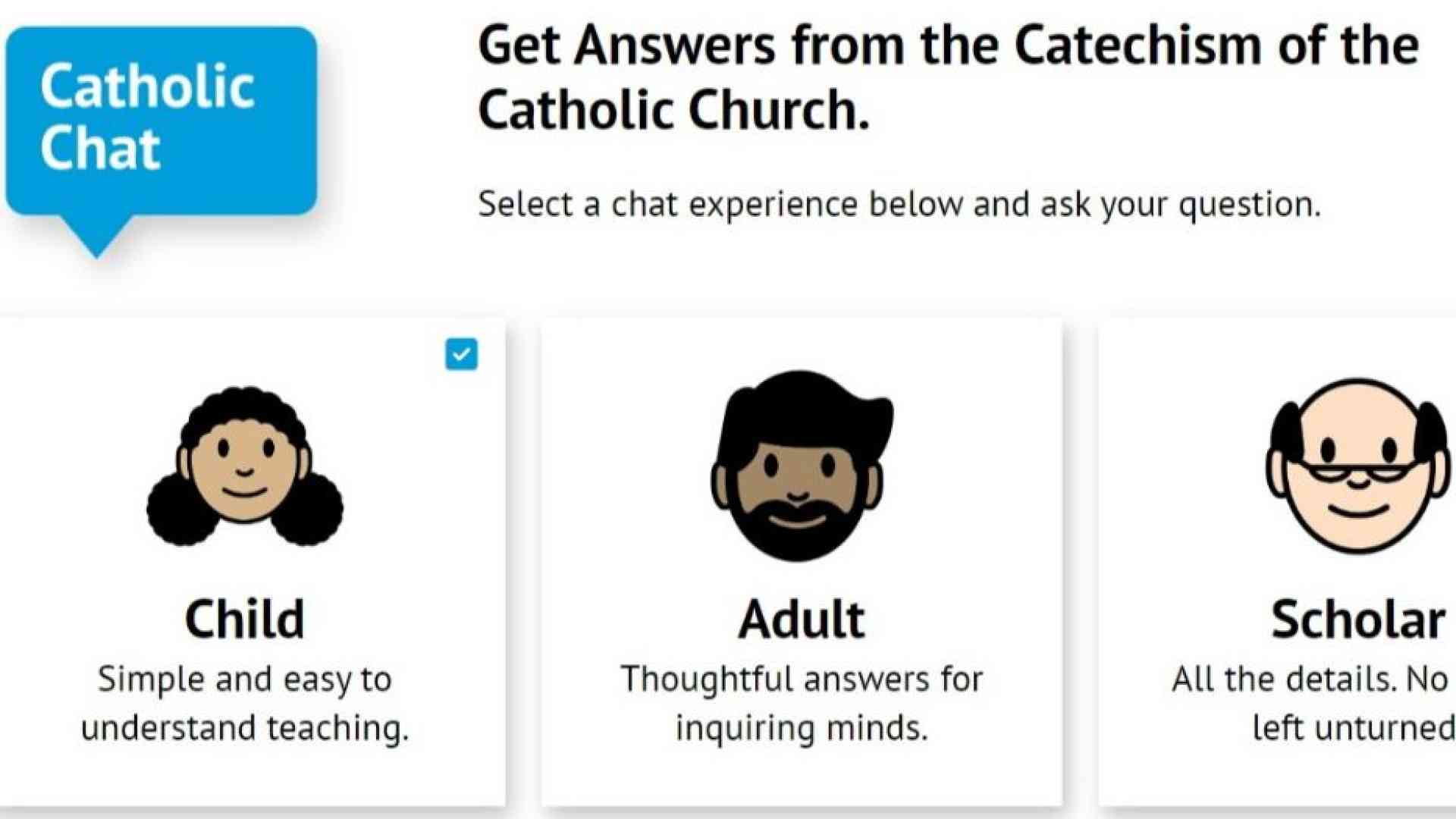
Task: Click the word "Catholic" in the blue logo
Action: click(147, 86)
